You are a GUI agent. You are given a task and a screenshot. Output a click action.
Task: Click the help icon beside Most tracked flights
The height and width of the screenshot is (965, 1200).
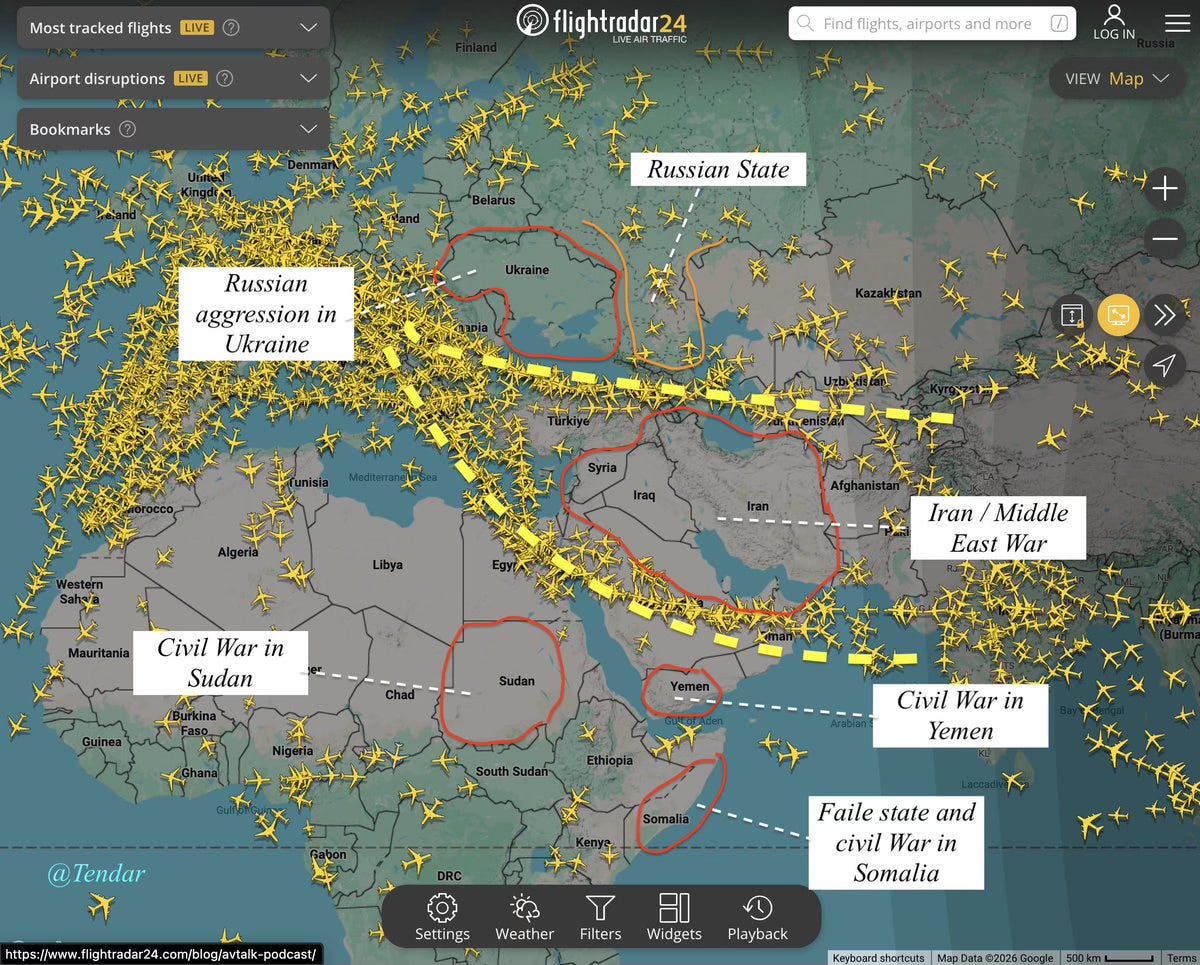tap(231, 28)
